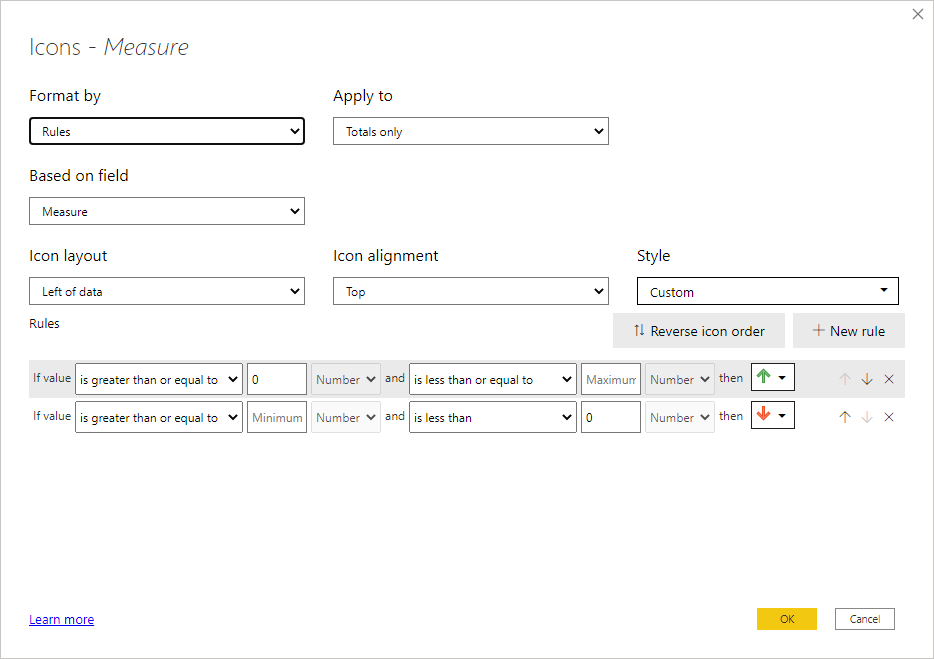The width and height of the screenshot is (934, 659).
Task: Open the Icon layout Left of data dropdown
Action: tap(167, 291)
